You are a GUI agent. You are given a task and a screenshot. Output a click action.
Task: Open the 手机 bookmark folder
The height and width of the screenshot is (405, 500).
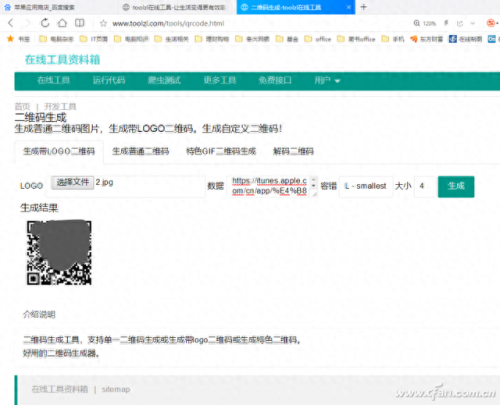point(393,39)
